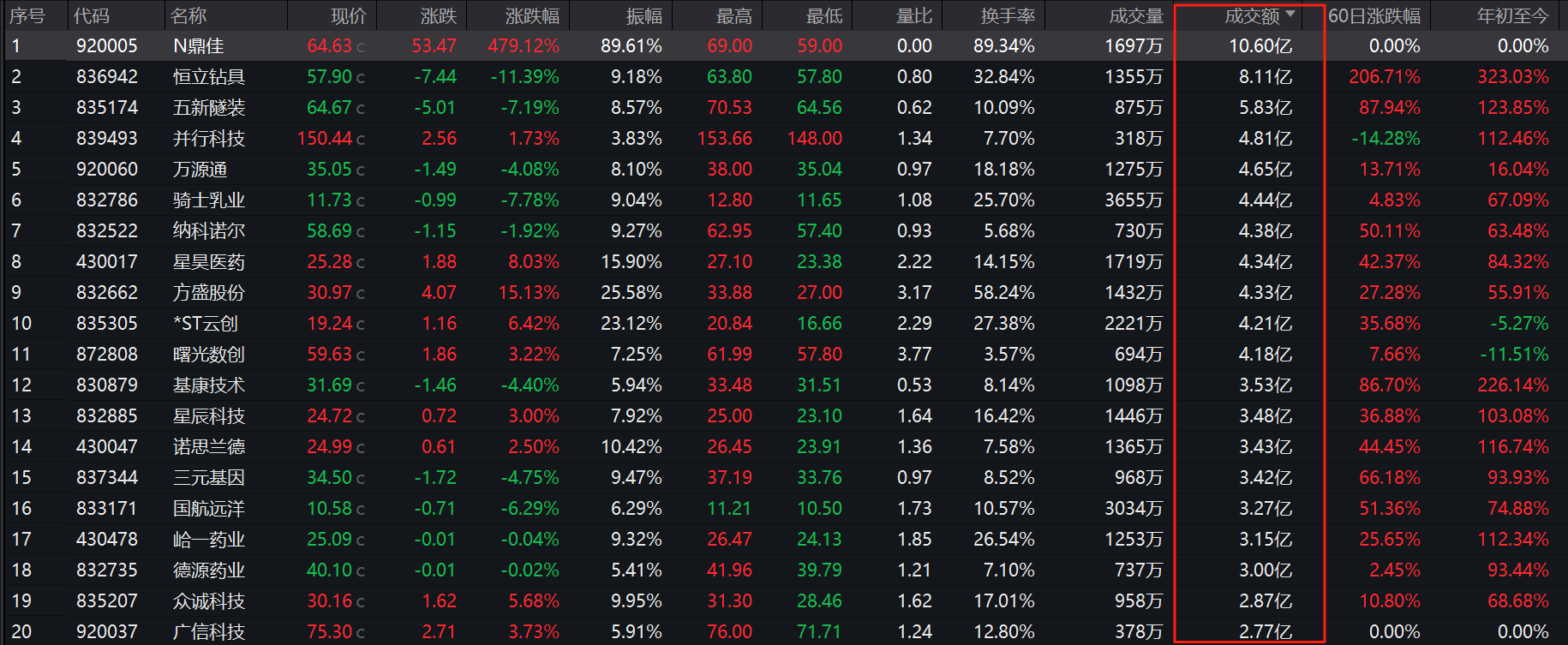Select stock 方盛股份
Viewport: 1568px width, 645px height.
(x=209, y=293)
